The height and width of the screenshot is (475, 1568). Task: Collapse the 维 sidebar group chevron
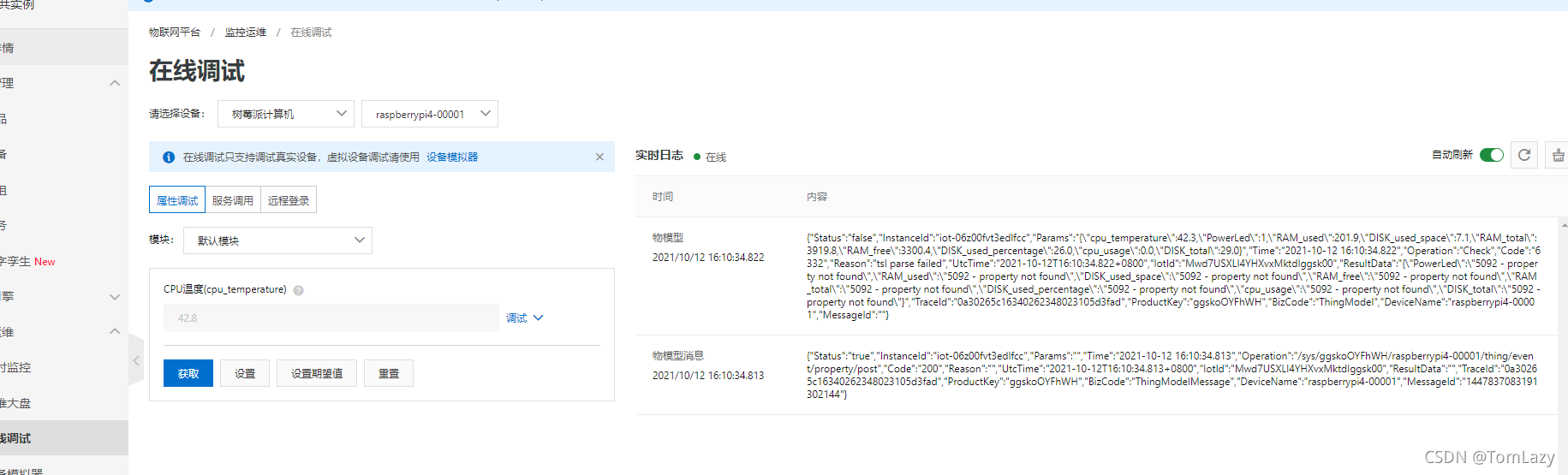pyautogui.click(x=115, y=331)
